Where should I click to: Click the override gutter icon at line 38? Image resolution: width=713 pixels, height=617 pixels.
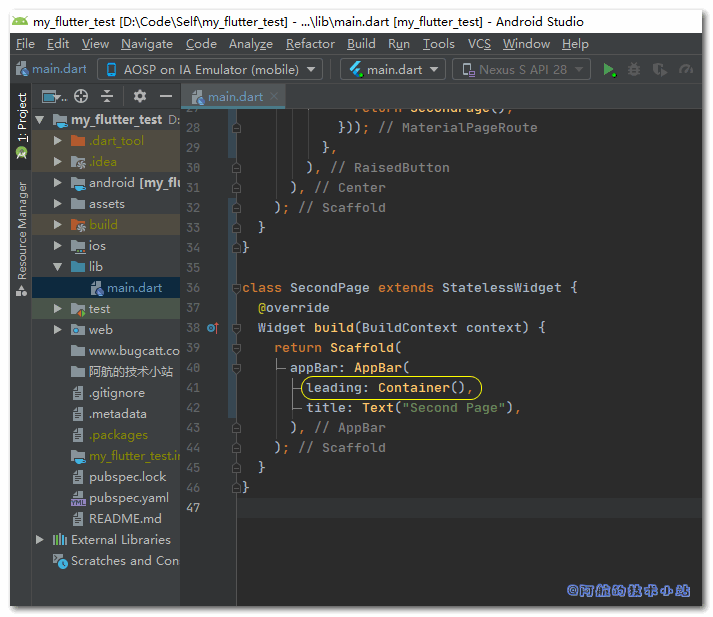tap(212, 328)
